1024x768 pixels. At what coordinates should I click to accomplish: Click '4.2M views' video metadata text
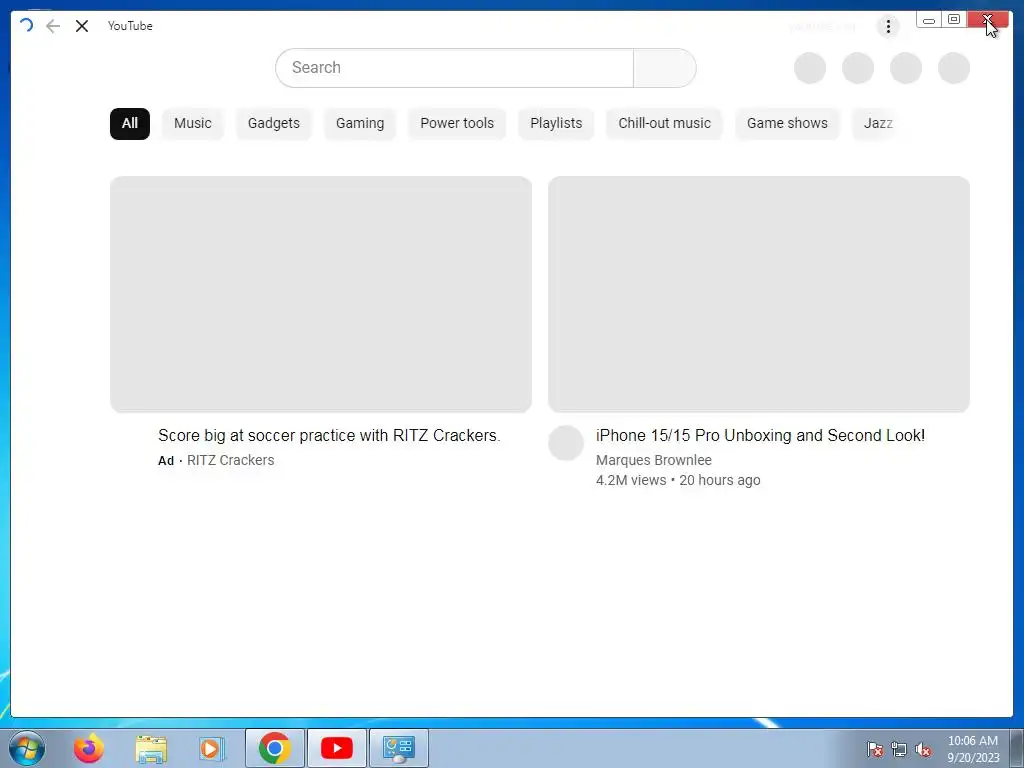pyautogui.click(x=631, y=481)
